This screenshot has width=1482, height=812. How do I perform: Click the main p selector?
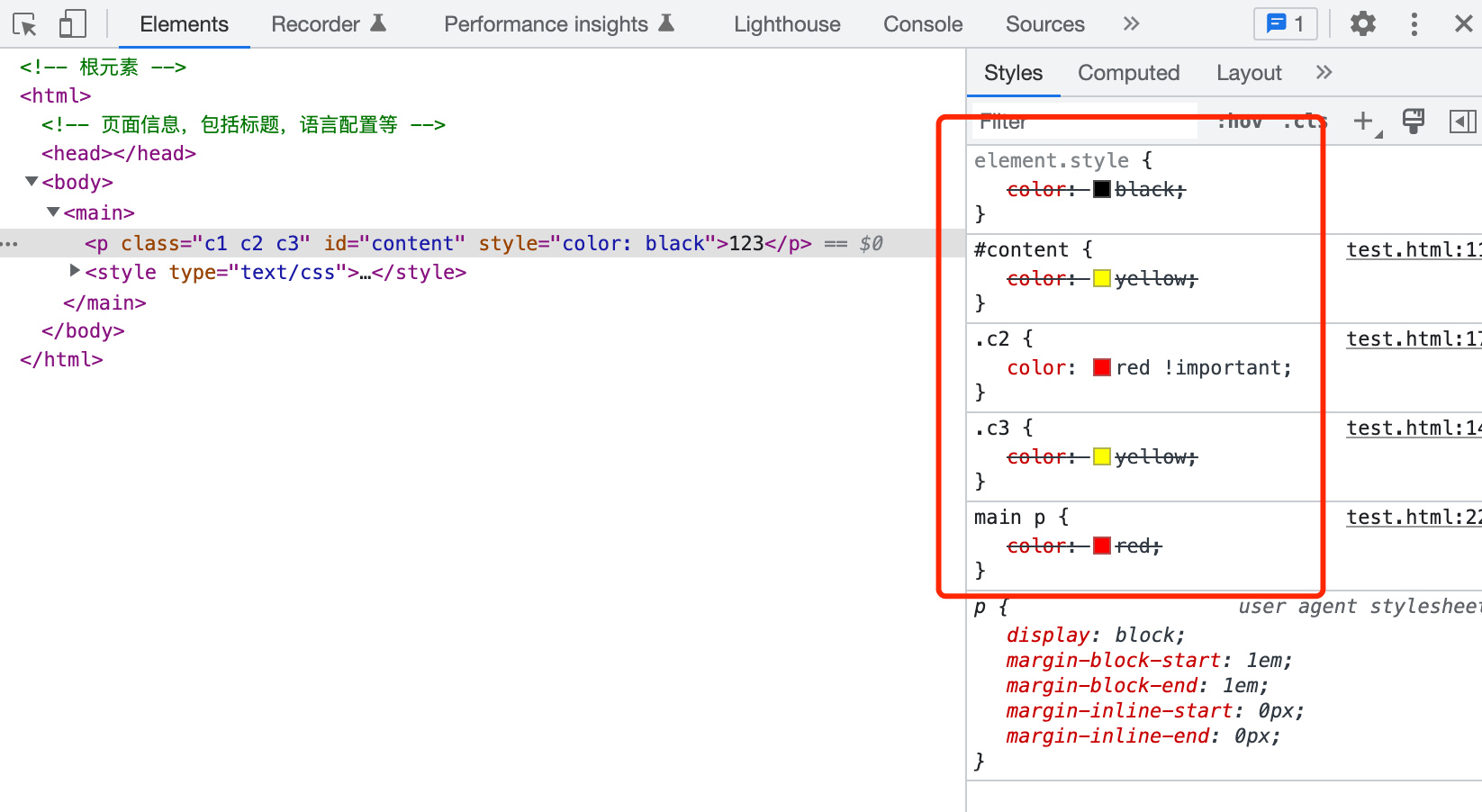point(1009,517)
